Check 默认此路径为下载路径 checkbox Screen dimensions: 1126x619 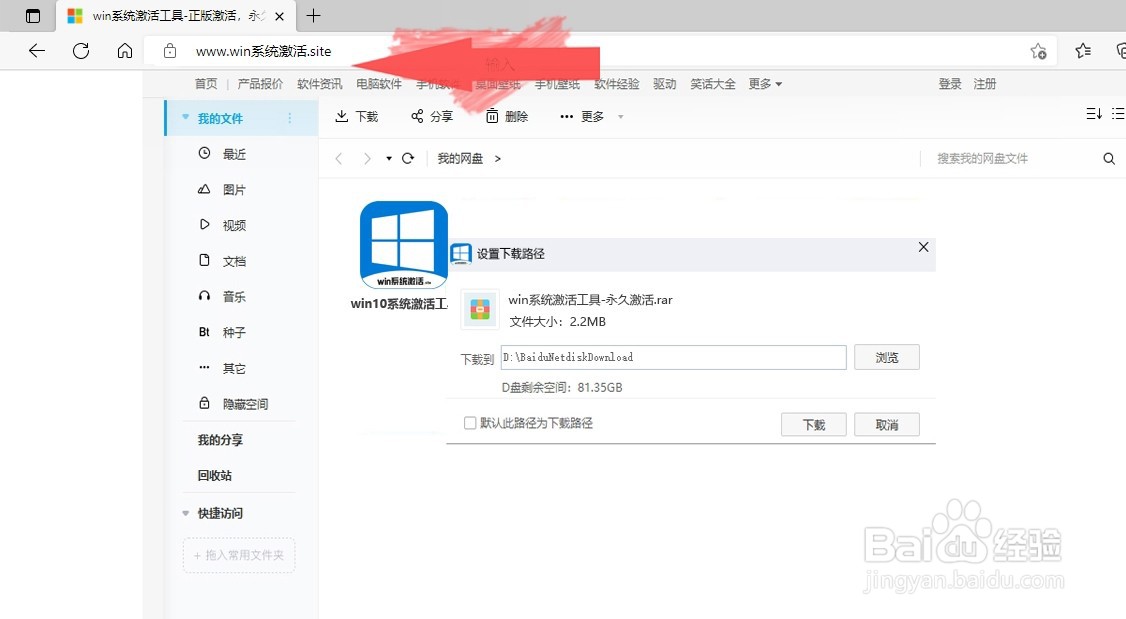tap(470, 422)
